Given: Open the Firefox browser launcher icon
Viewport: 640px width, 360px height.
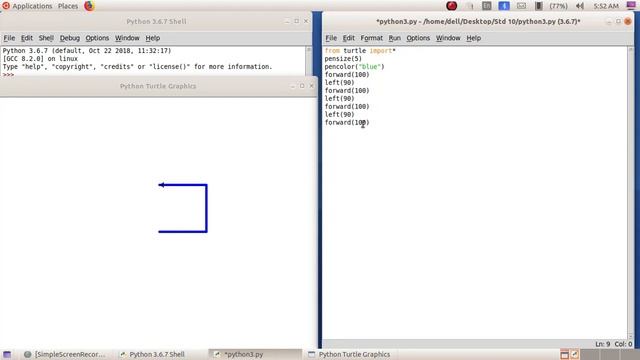Looking at the screenshot, I should pos(89,6).
